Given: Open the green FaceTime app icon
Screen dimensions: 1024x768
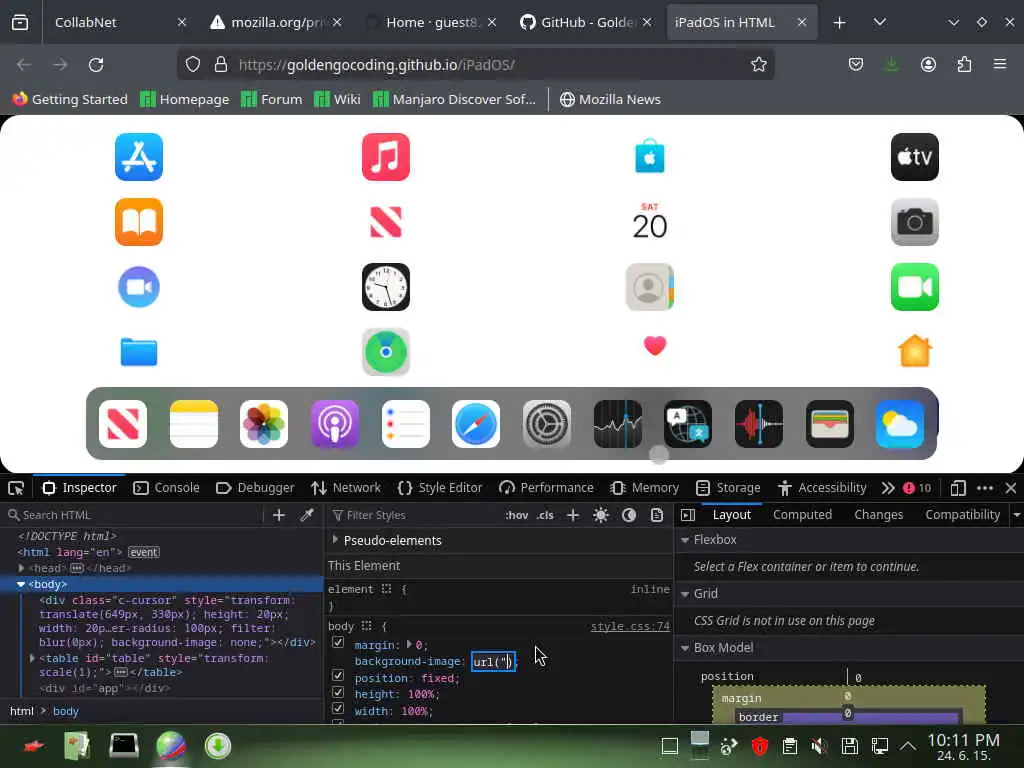Looking at the screenshot, I should [x=914, y=287].
